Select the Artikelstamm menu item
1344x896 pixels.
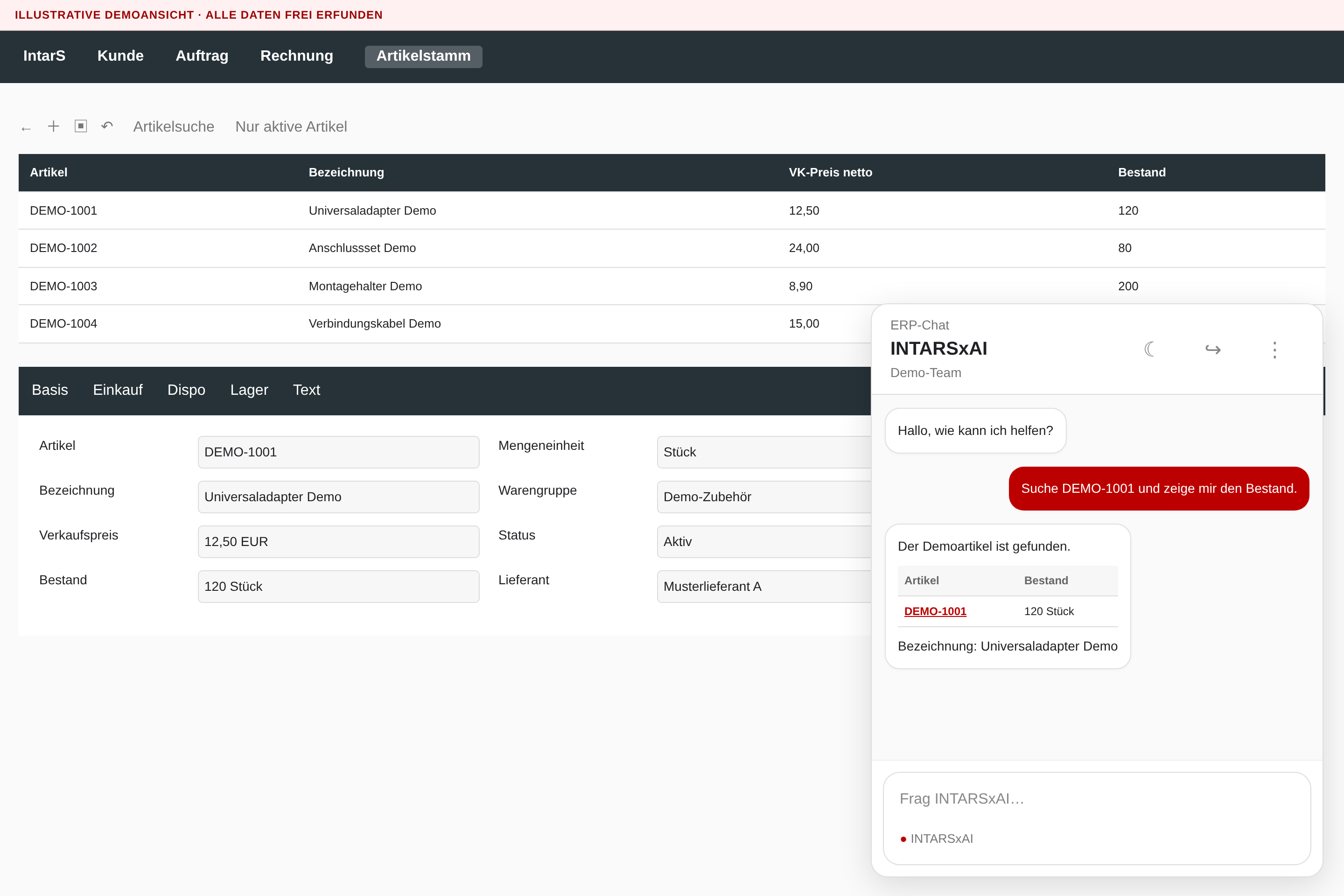[423, 56]
